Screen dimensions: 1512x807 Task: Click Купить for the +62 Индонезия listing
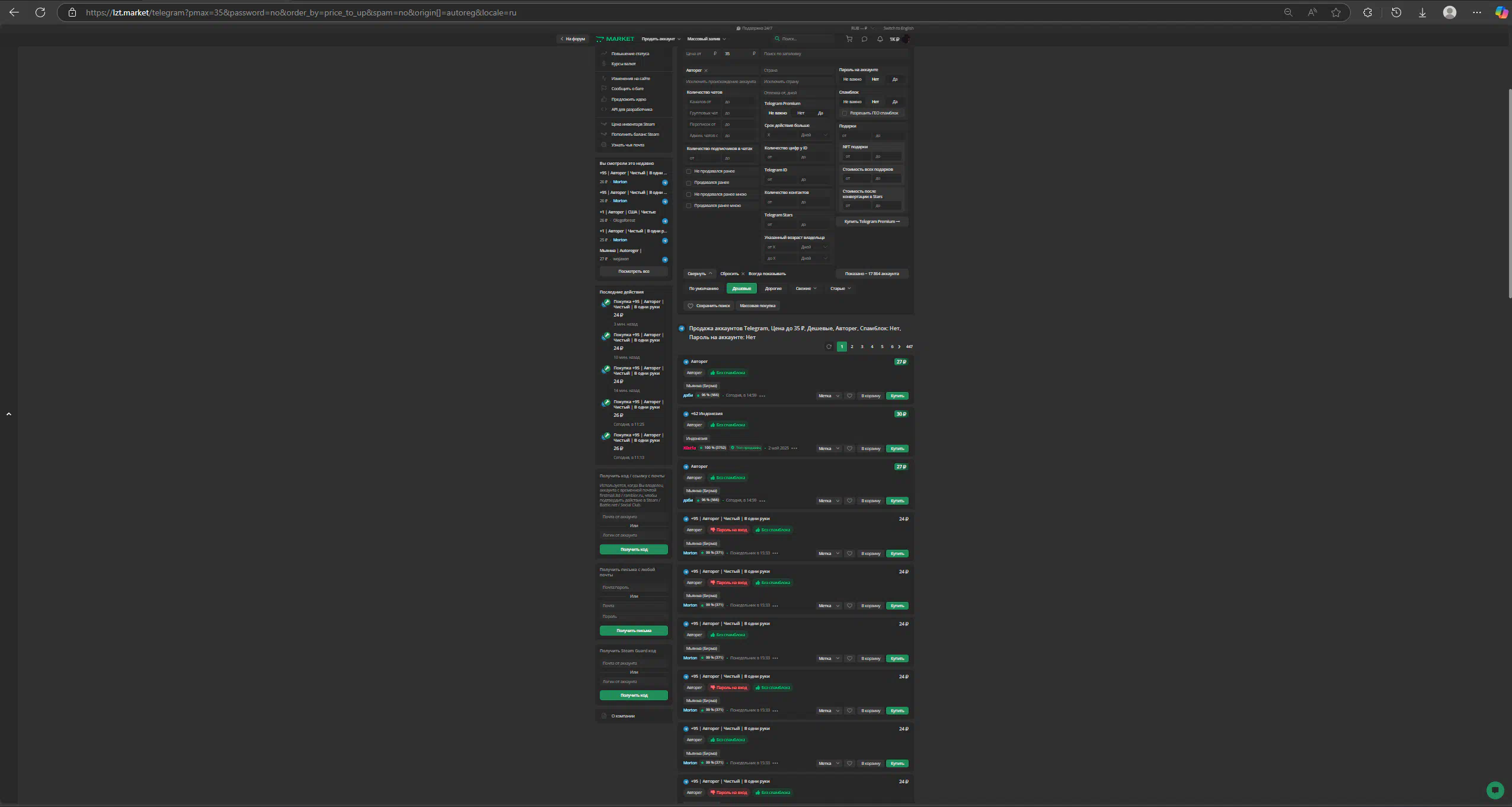[x=897, y=449]
